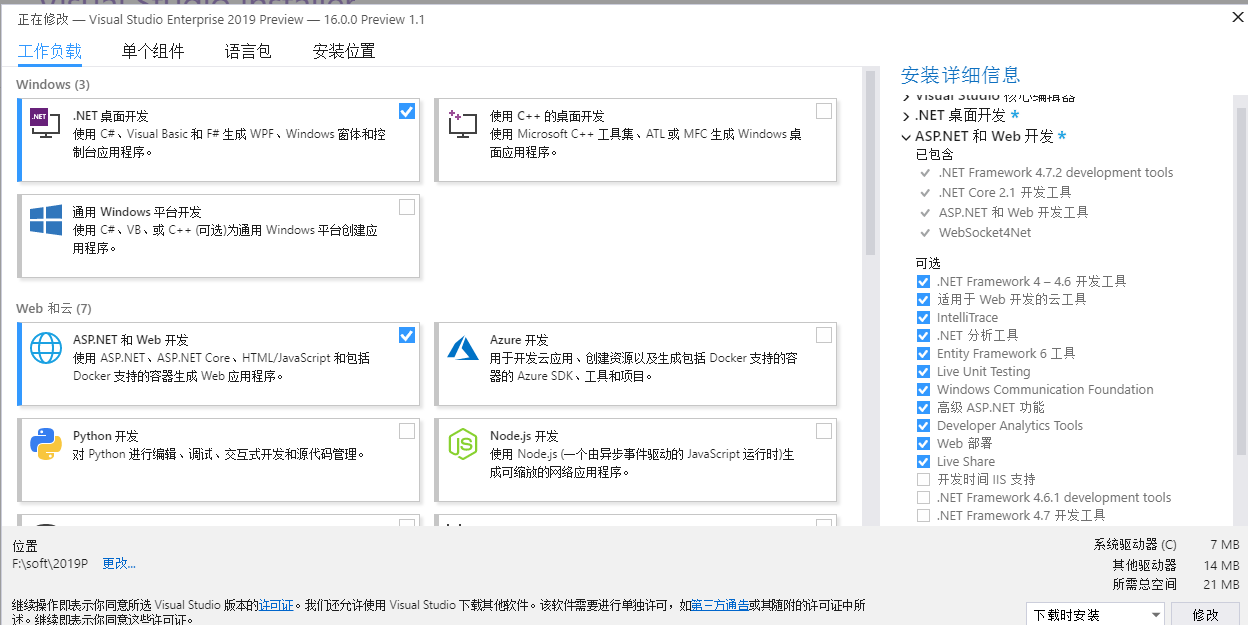Screen dimensions: 1248x625
Task: Uncheck Developer Analytics Tools component
Action: 923,426
